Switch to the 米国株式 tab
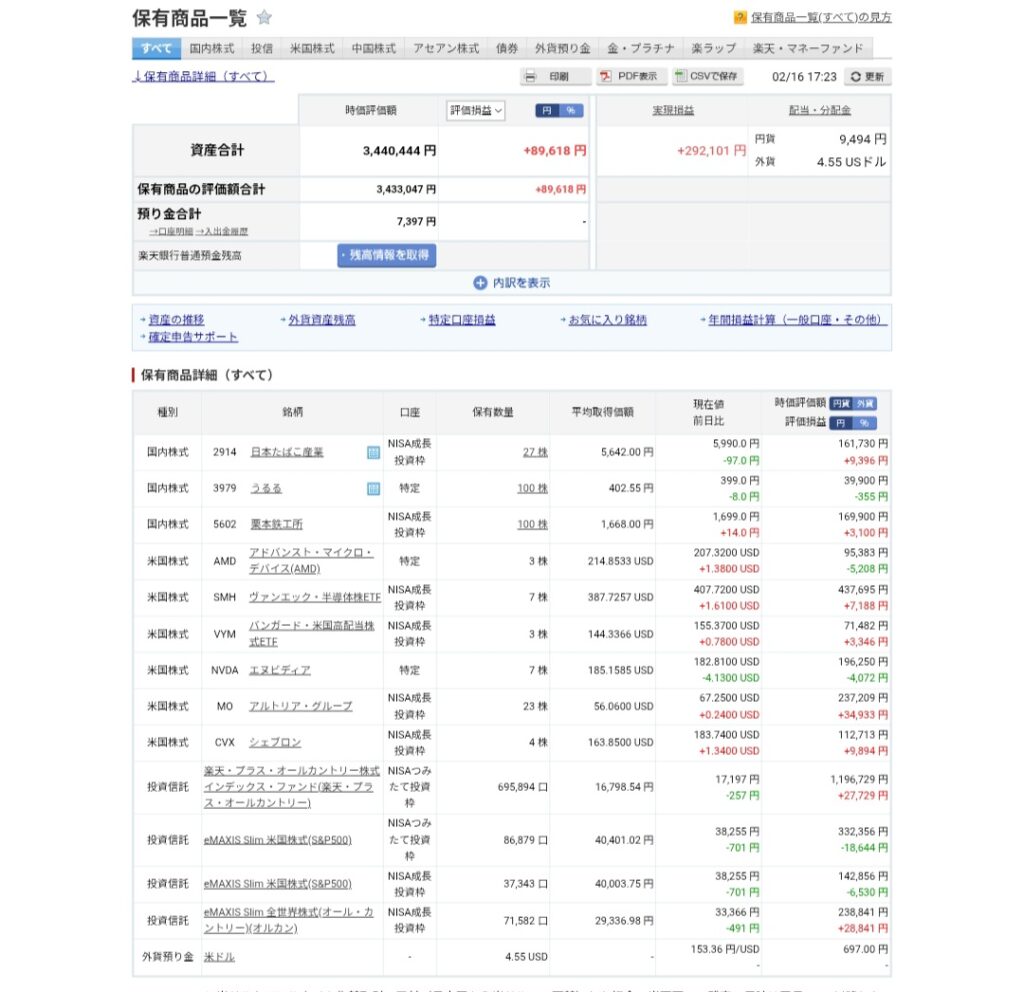 point(312,48)
